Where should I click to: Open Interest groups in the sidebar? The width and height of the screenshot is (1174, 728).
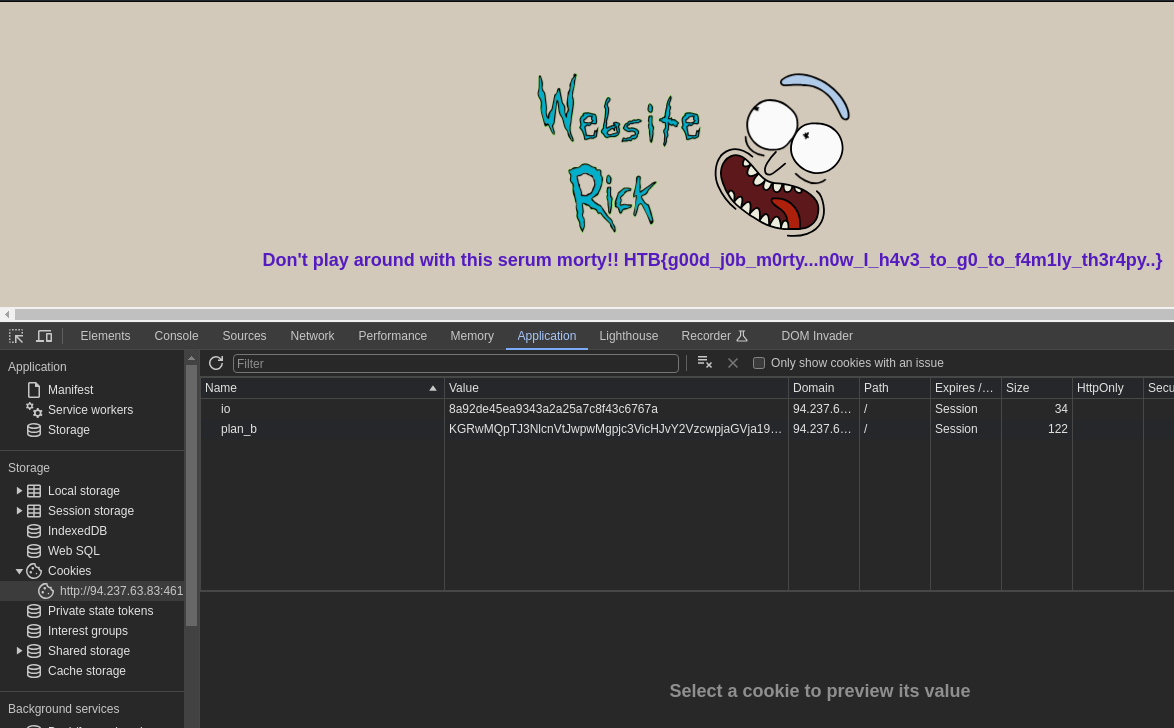coord(88,631)
